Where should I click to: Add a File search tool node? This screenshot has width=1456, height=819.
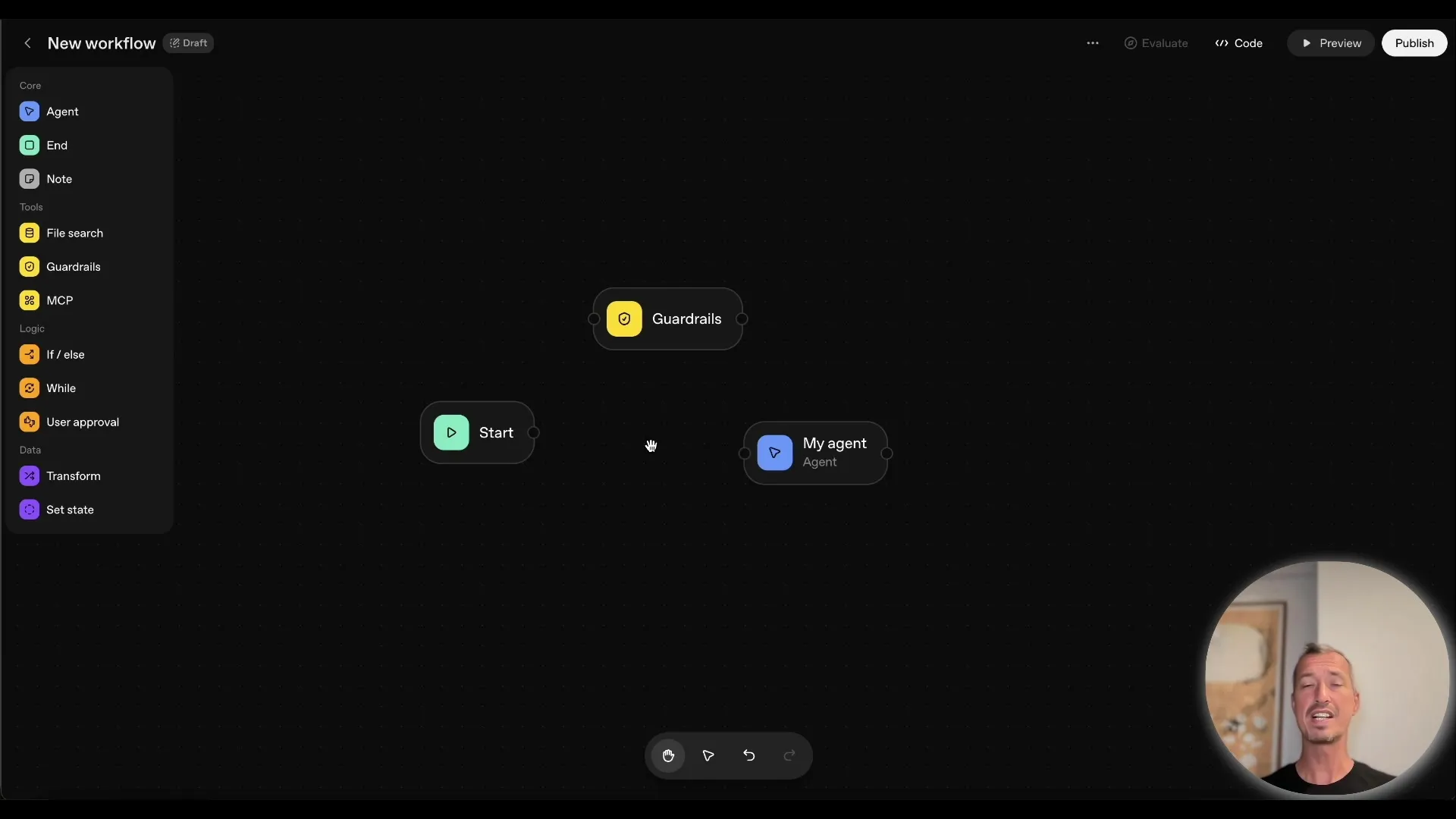(x=74, y=233)
